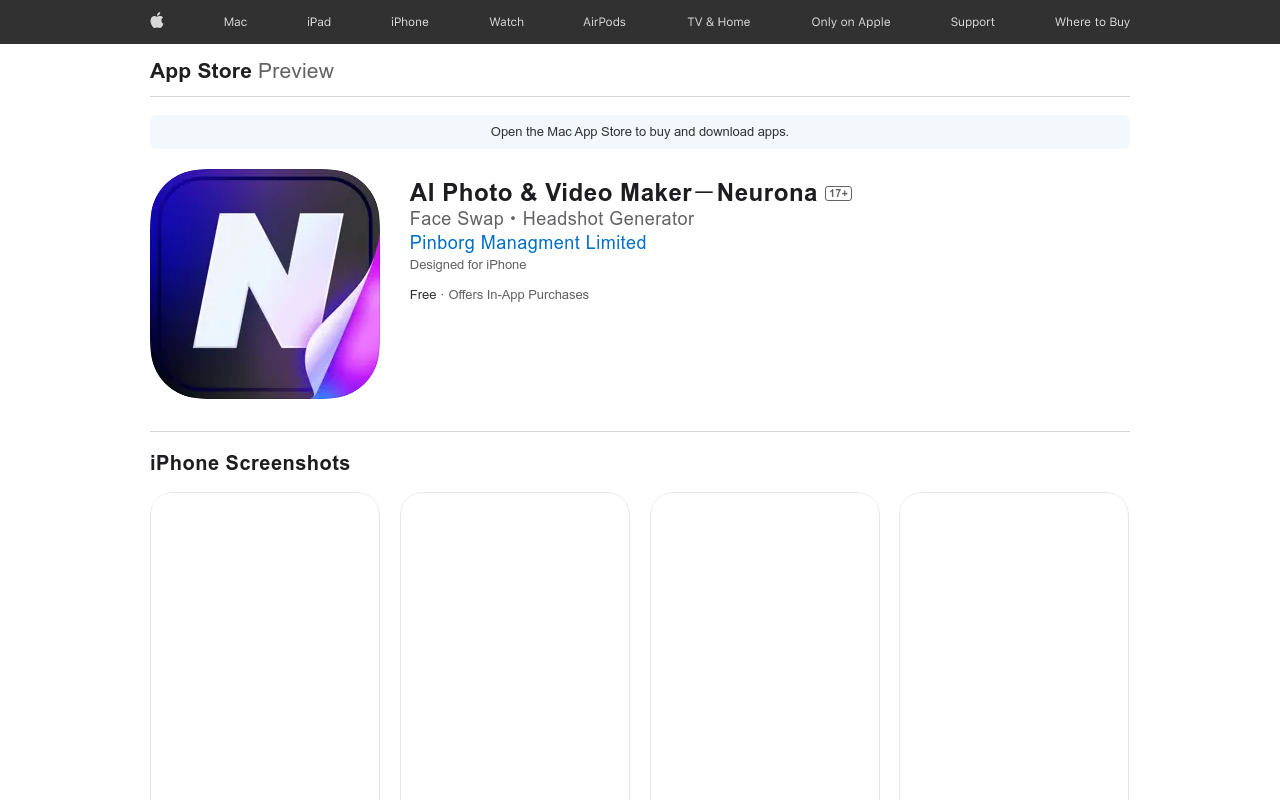Screen dimensions: 1280x800
Task: Open the Mac menu item
Action: tap(235, 22)
